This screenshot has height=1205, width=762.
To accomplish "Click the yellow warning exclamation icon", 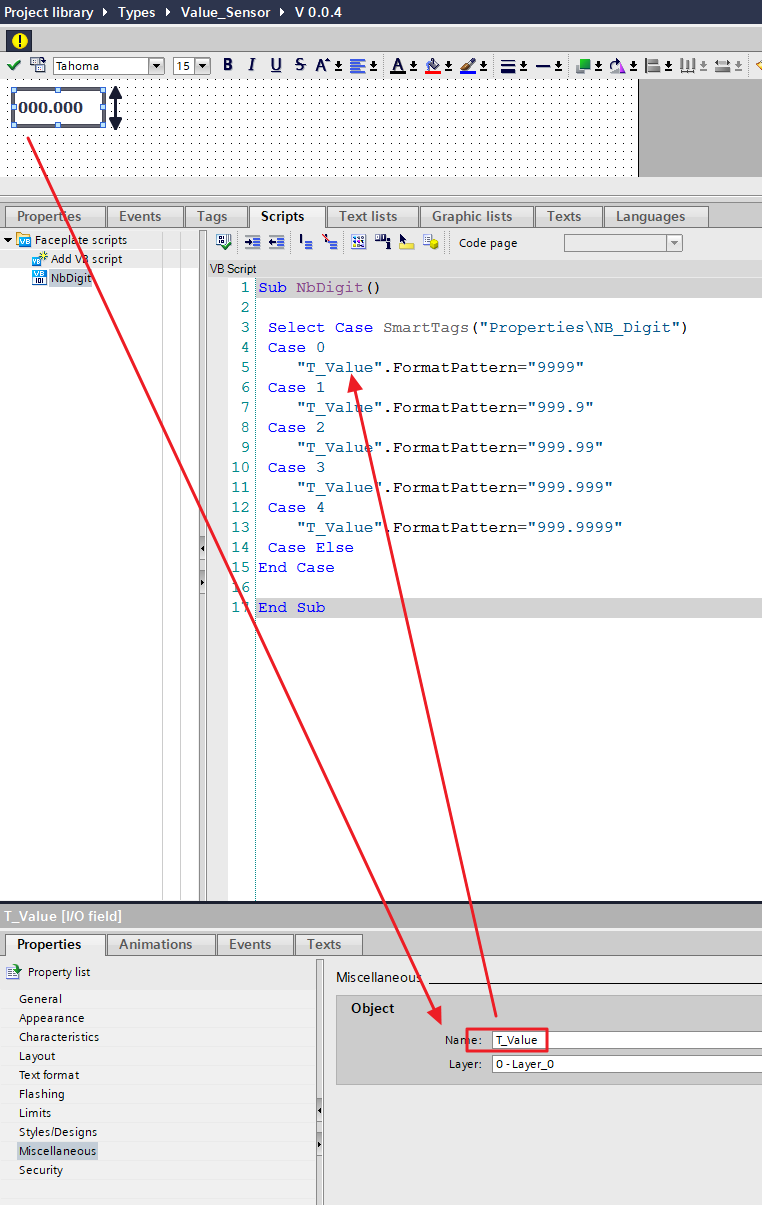I will click(x=19, y=41).
